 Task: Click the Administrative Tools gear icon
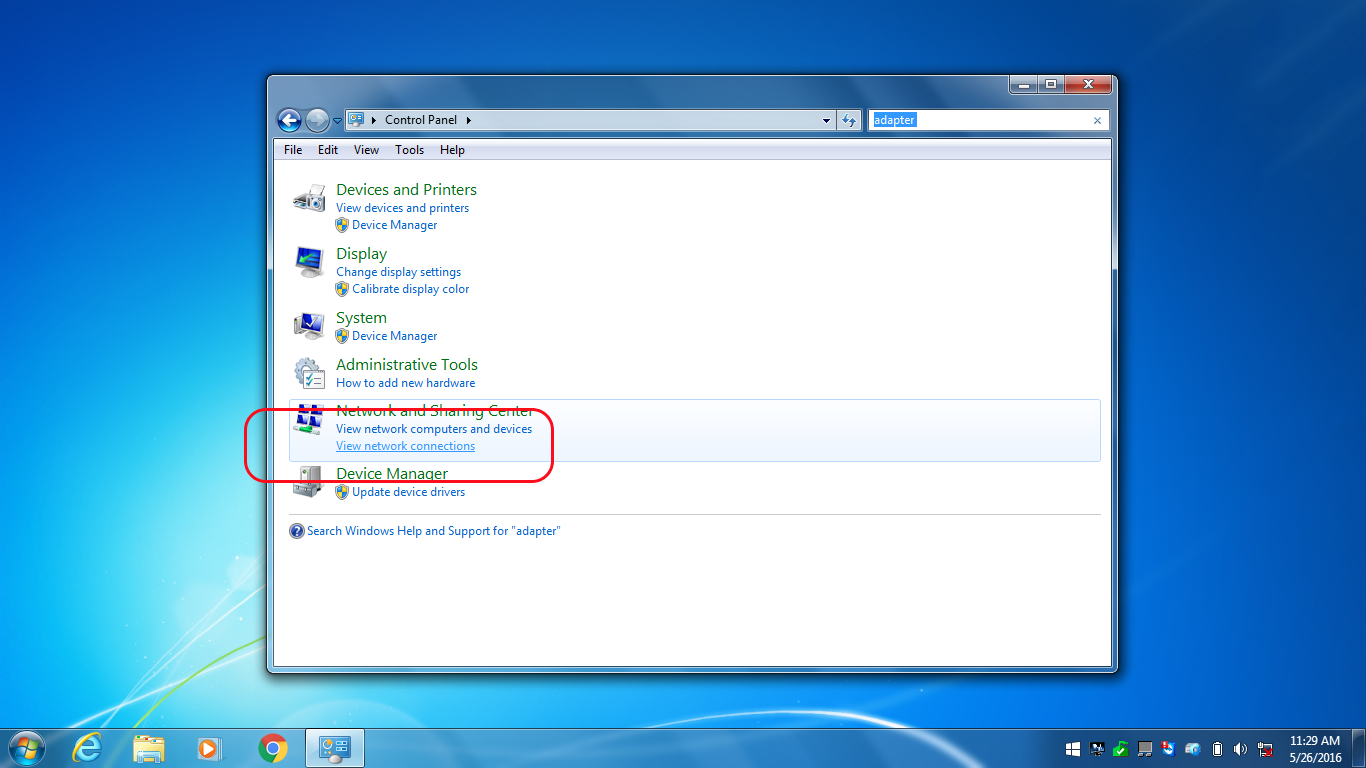click(309, 373)
